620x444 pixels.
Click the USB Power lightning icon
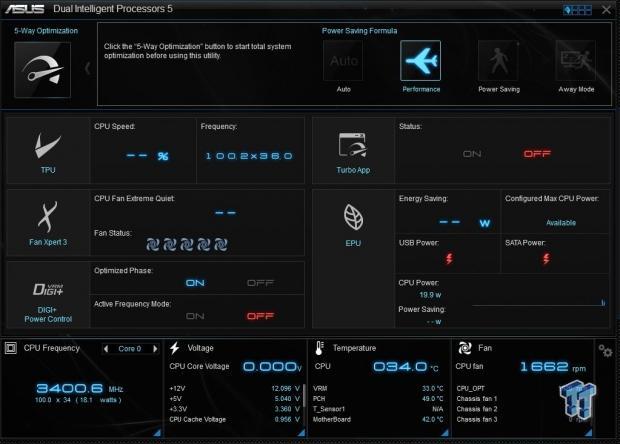449,259
